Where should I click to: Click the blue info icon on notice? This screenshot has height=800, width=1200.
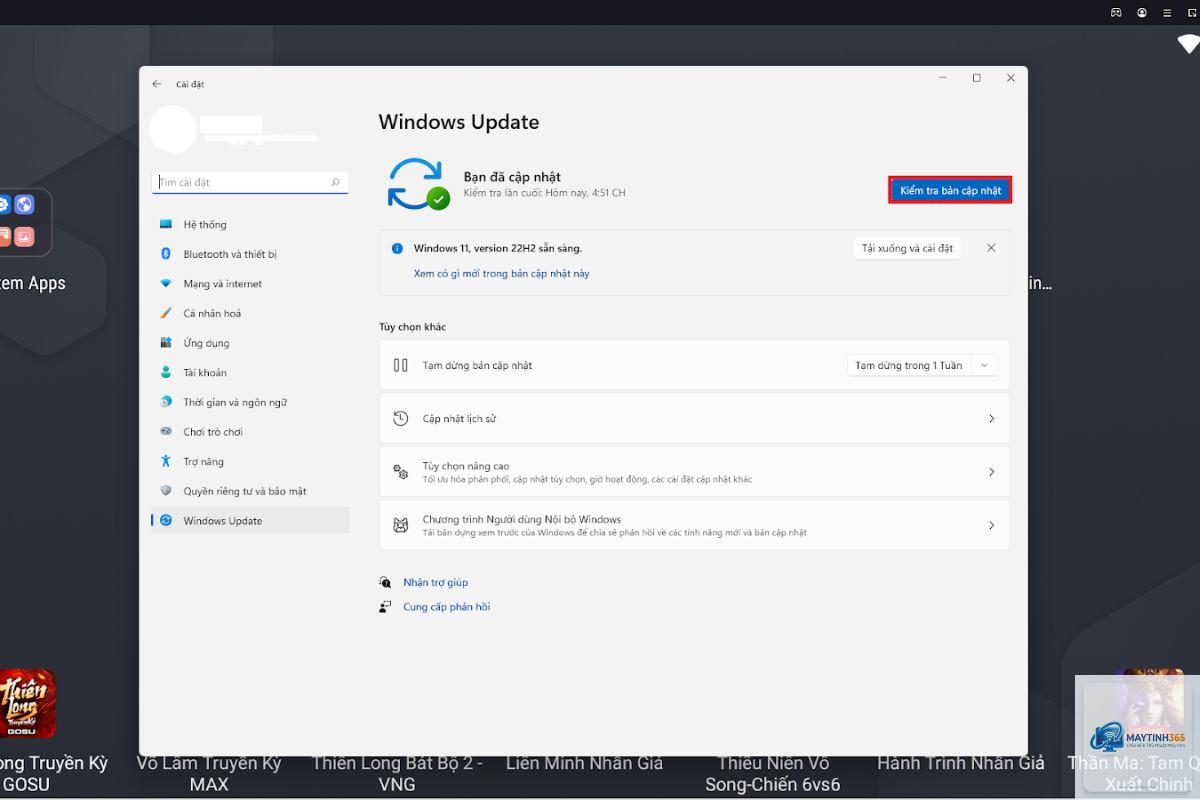[x=397, y=248]
